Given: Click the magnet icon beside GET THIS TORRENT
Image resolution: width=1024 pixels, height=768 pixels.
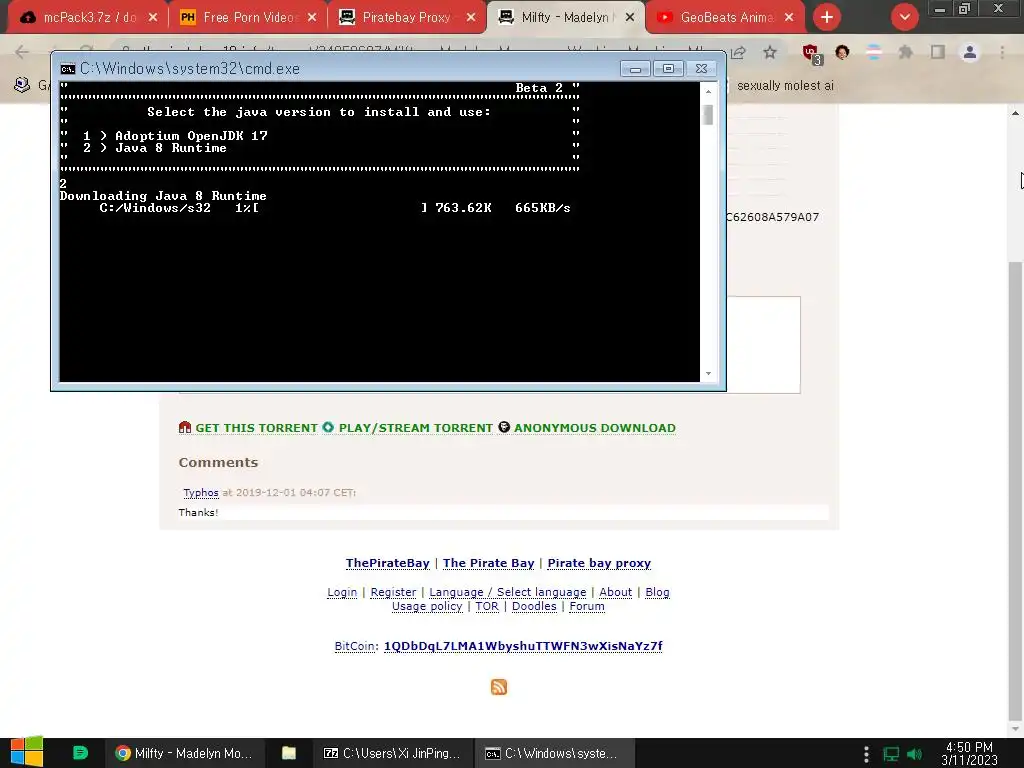Looking at the screenshot, I should tap(185, 427).
